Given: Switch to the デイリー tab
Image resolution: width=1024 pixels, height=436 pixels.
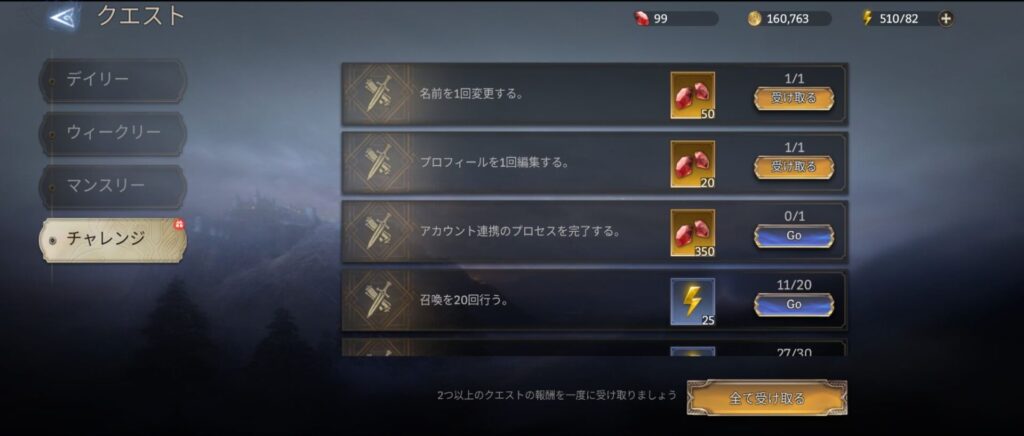Looking at the screenshot, I should tap(113, 80).
